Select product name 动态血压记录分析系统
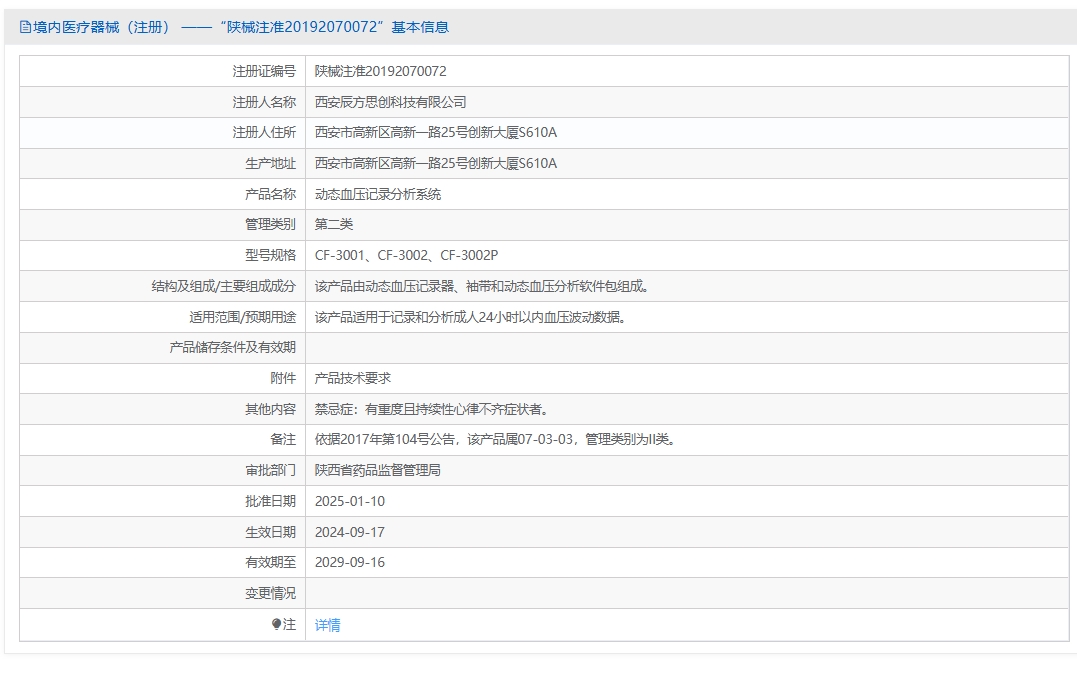Screen dimensions: 1077x678 tap(378, 194)
